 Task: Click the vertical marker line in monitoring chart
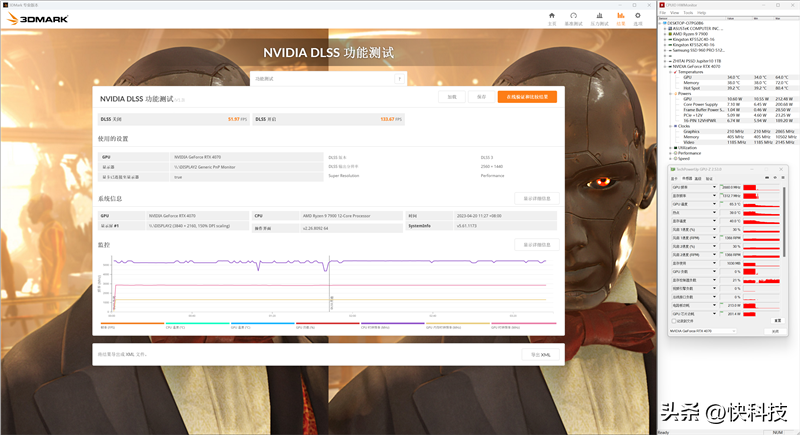pos(329,283)
